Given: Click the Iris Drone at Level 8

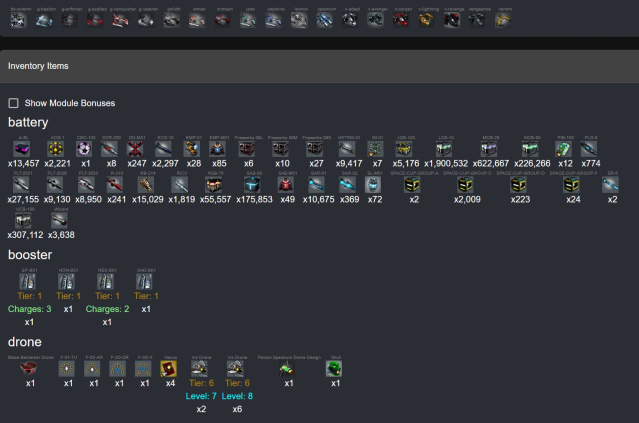Looking at the screenshot, I should click(x=237, y=369).
